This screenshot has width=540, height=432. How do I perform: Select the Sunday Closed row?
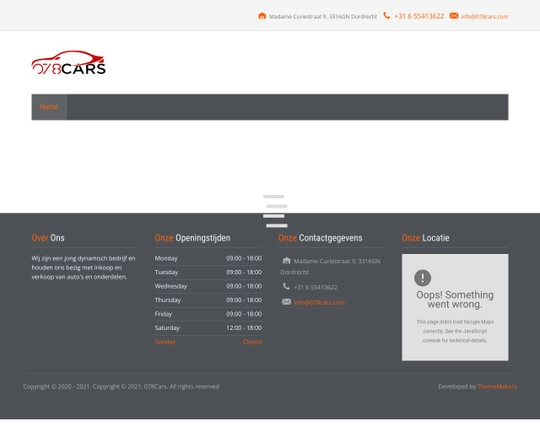point(208,342)
